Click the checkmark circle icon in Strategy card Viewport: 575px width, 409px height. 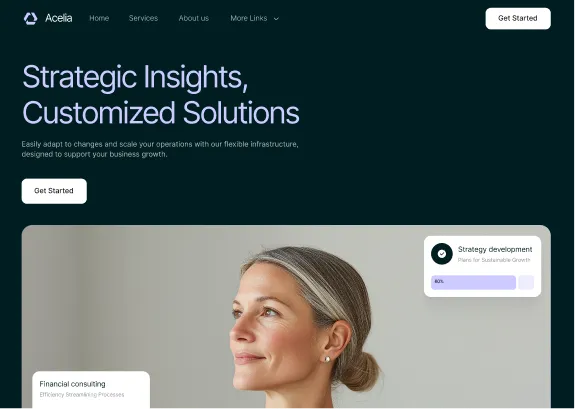442,254
